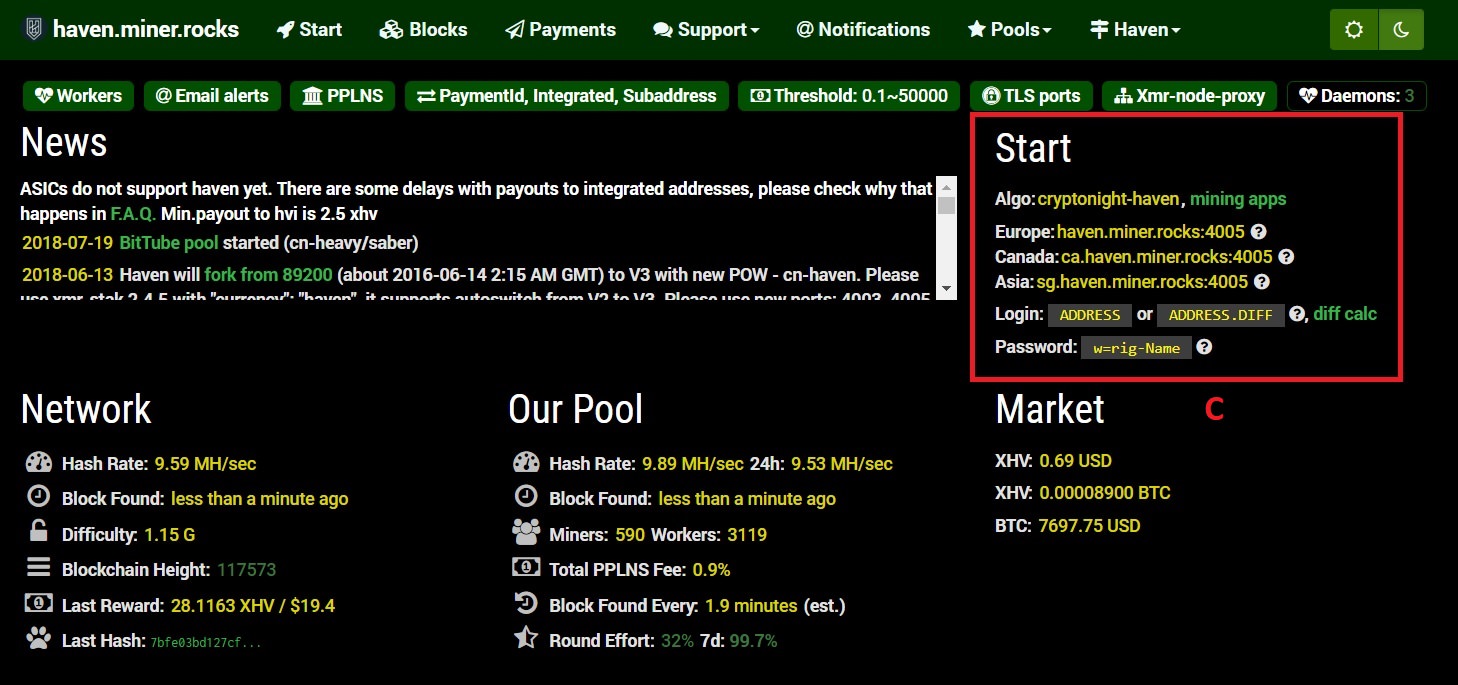Select the pool hash rate 9.89 MH/sec

(x=693, y=464)
